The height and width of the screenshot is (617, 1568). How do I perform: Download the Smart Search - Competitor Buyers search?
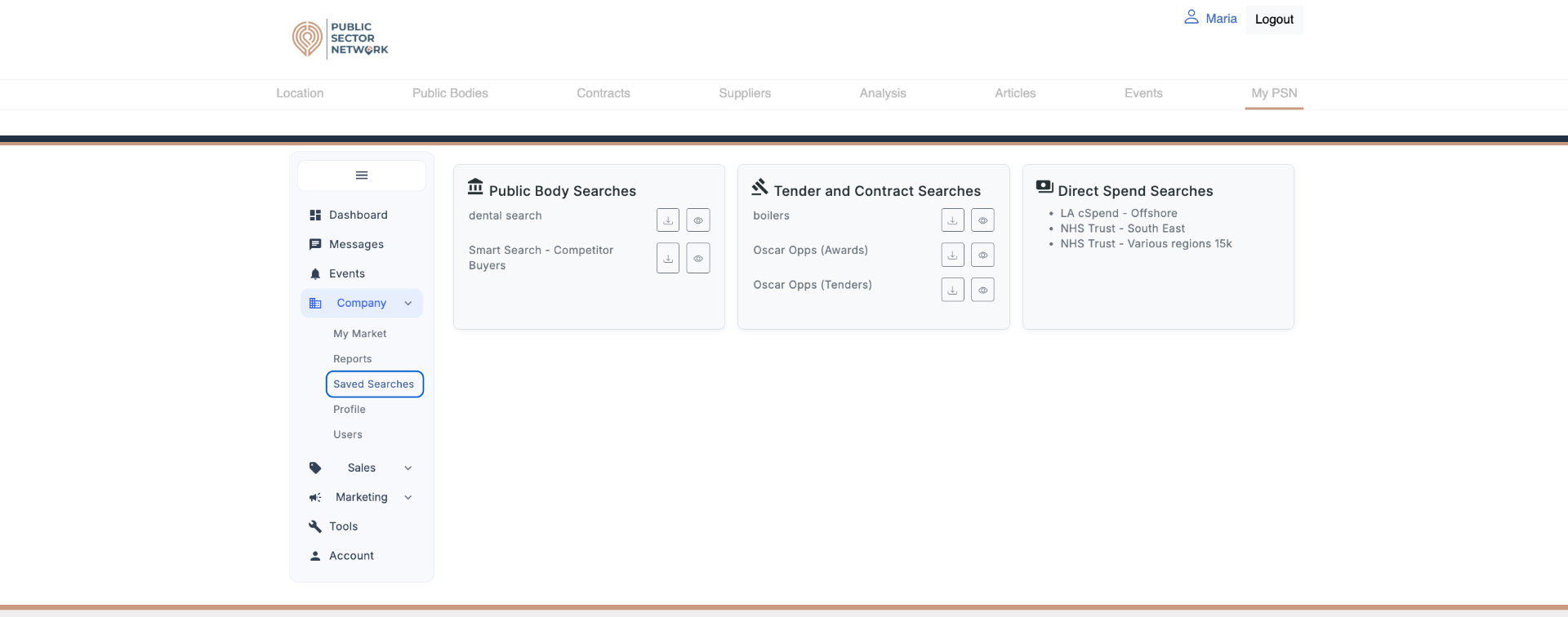668,259
